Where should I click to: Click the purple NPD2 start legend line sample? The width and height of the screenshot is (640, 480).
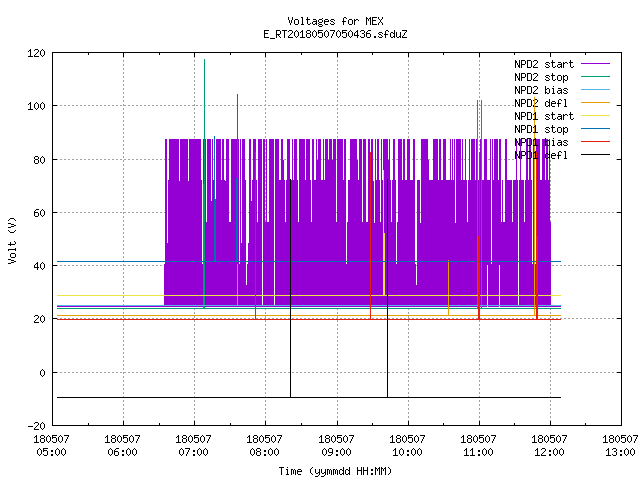[596, 64]
